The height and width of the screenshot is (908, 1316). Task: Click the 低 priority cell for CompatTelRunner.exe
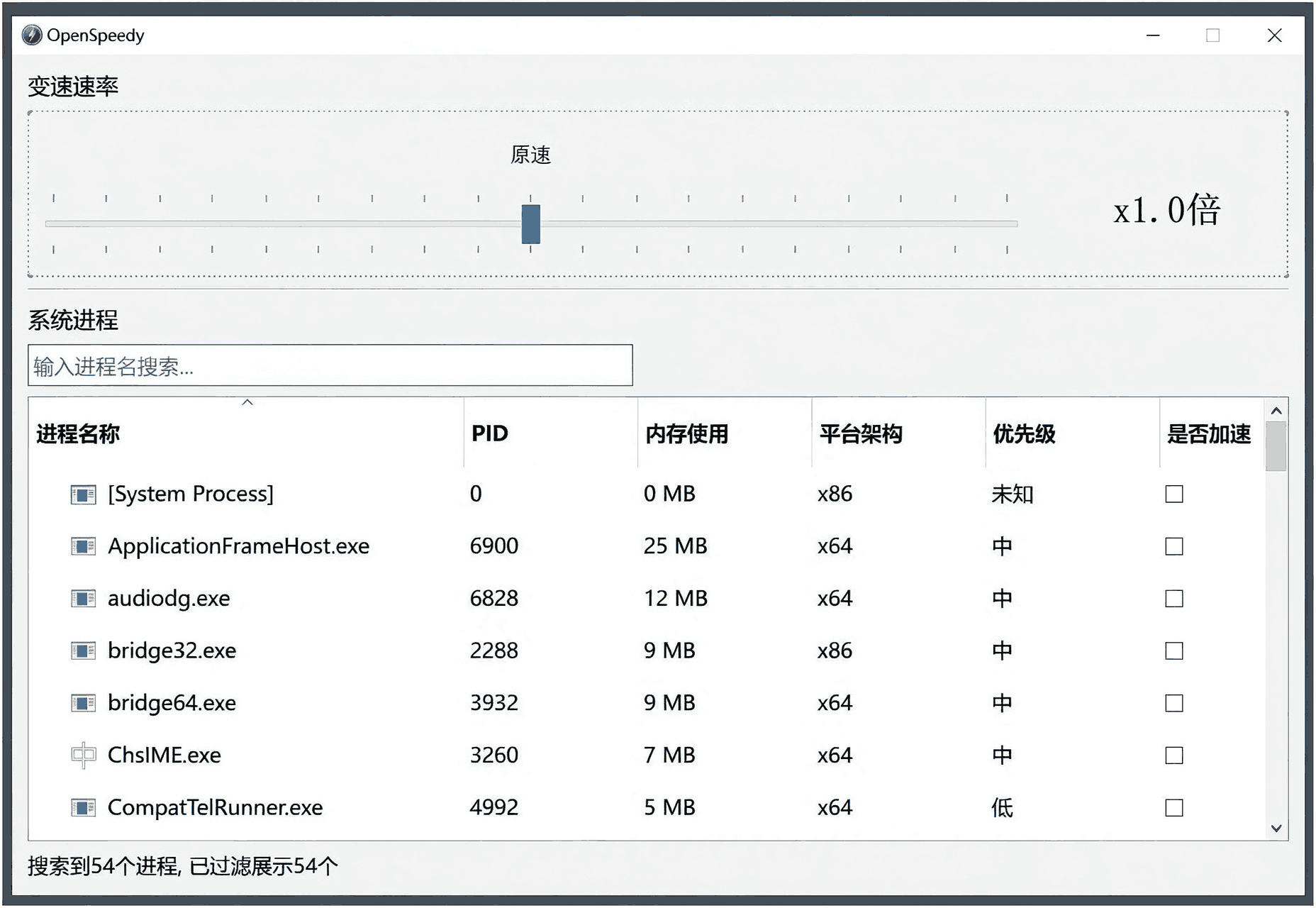1002,807
